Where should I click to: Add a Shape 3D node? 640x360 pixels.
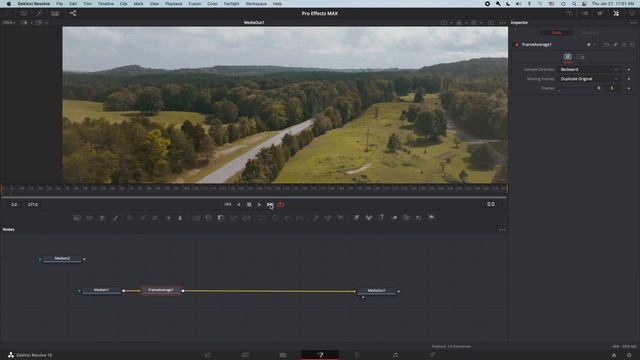pos(369,218)
